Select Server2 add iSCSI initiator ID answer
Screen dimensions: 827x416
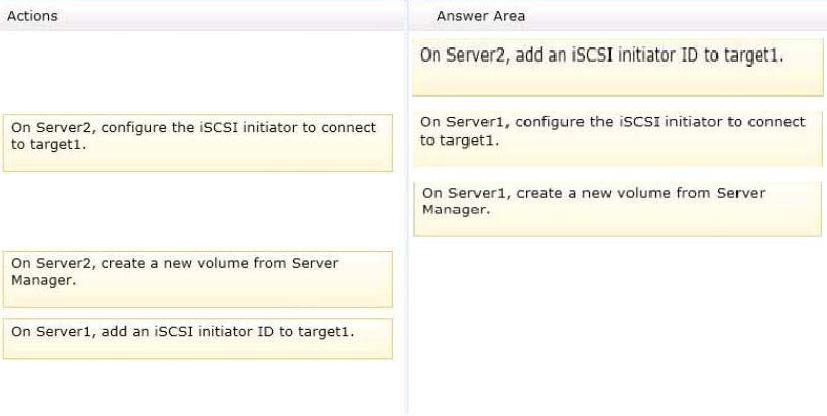[618, 67]
